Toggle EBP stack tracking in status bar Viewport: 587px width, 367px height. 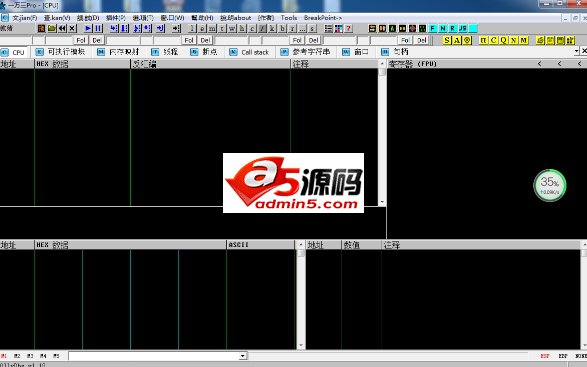tap(563, 356)
